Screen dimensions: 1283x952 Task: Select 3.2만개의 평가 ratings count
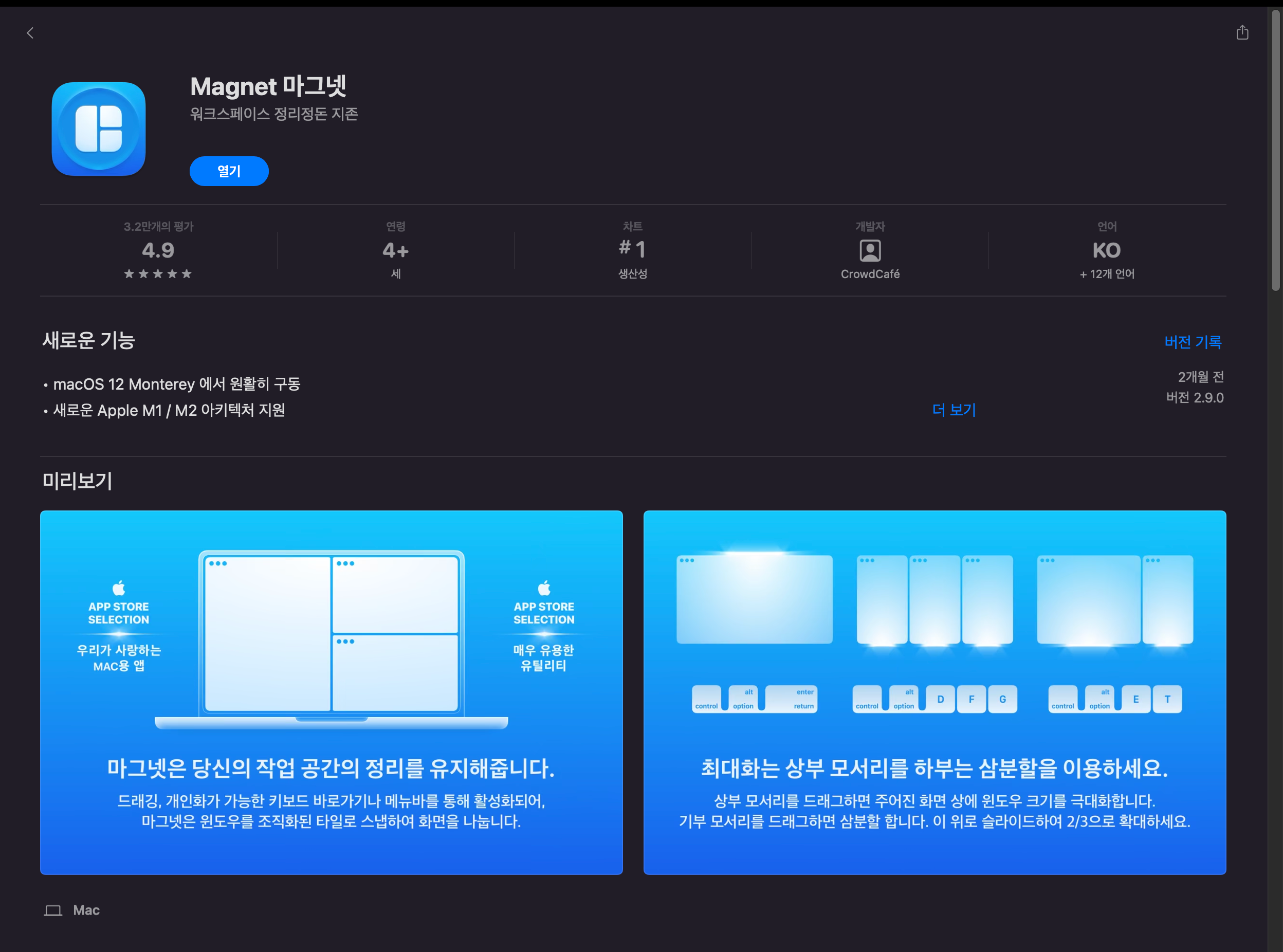point(158,227)
